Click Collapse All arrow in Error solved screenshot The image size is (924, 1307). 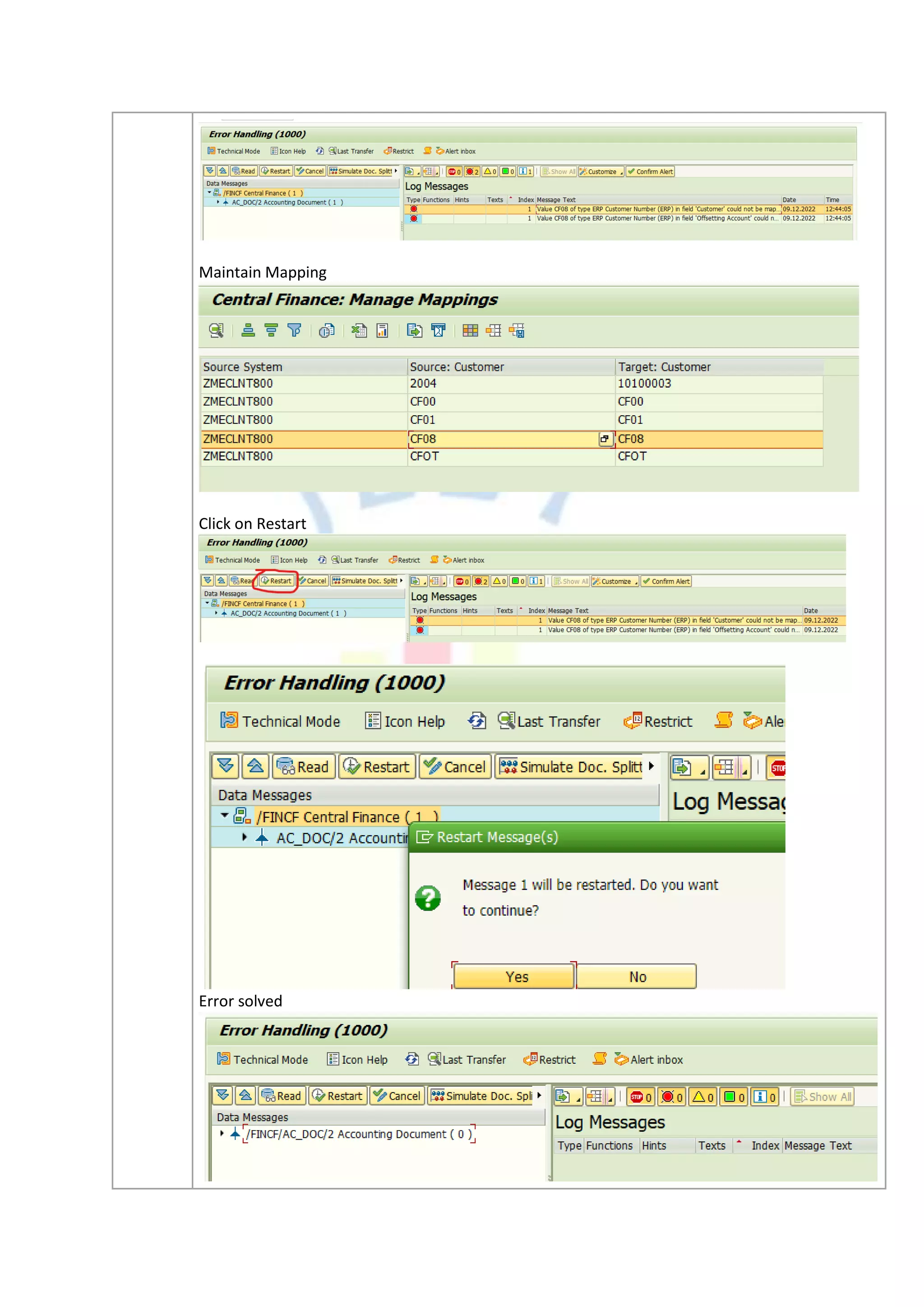pyautogui.click(x=245, y=1095)
